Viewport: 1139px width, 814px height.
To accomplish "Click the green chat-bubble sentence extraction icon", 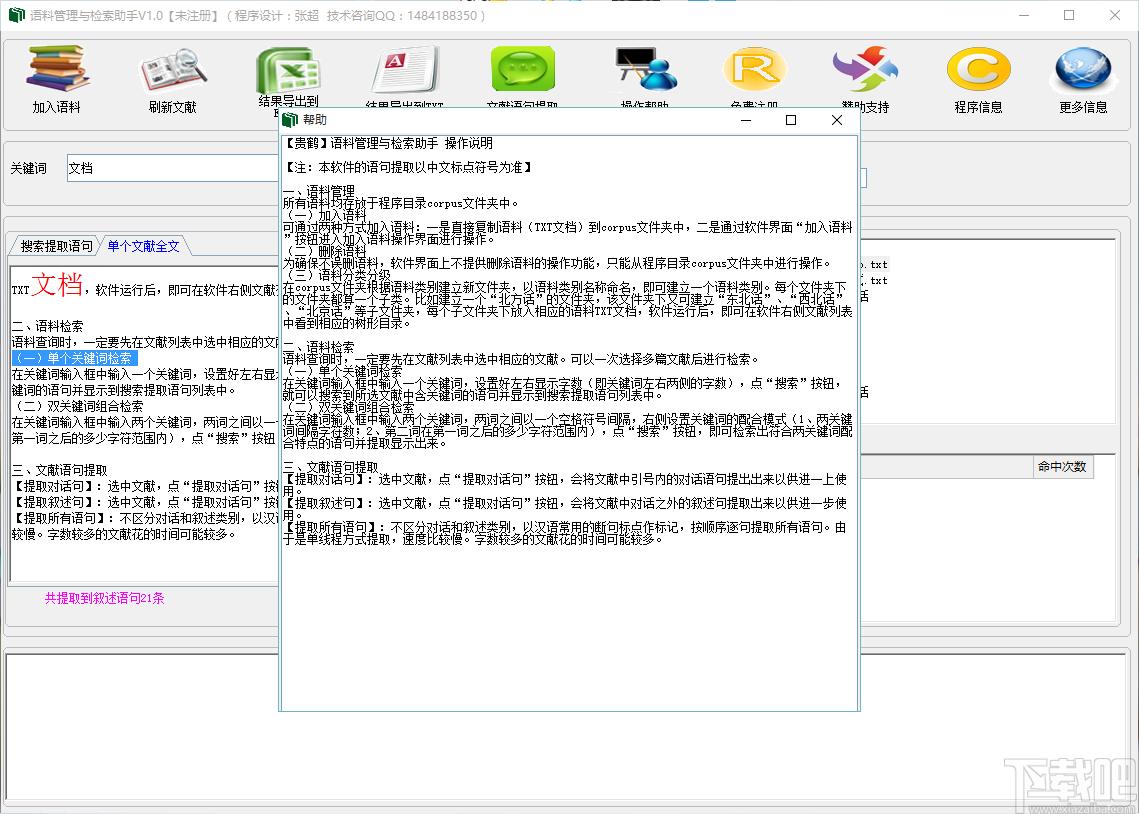I will 522,70.
